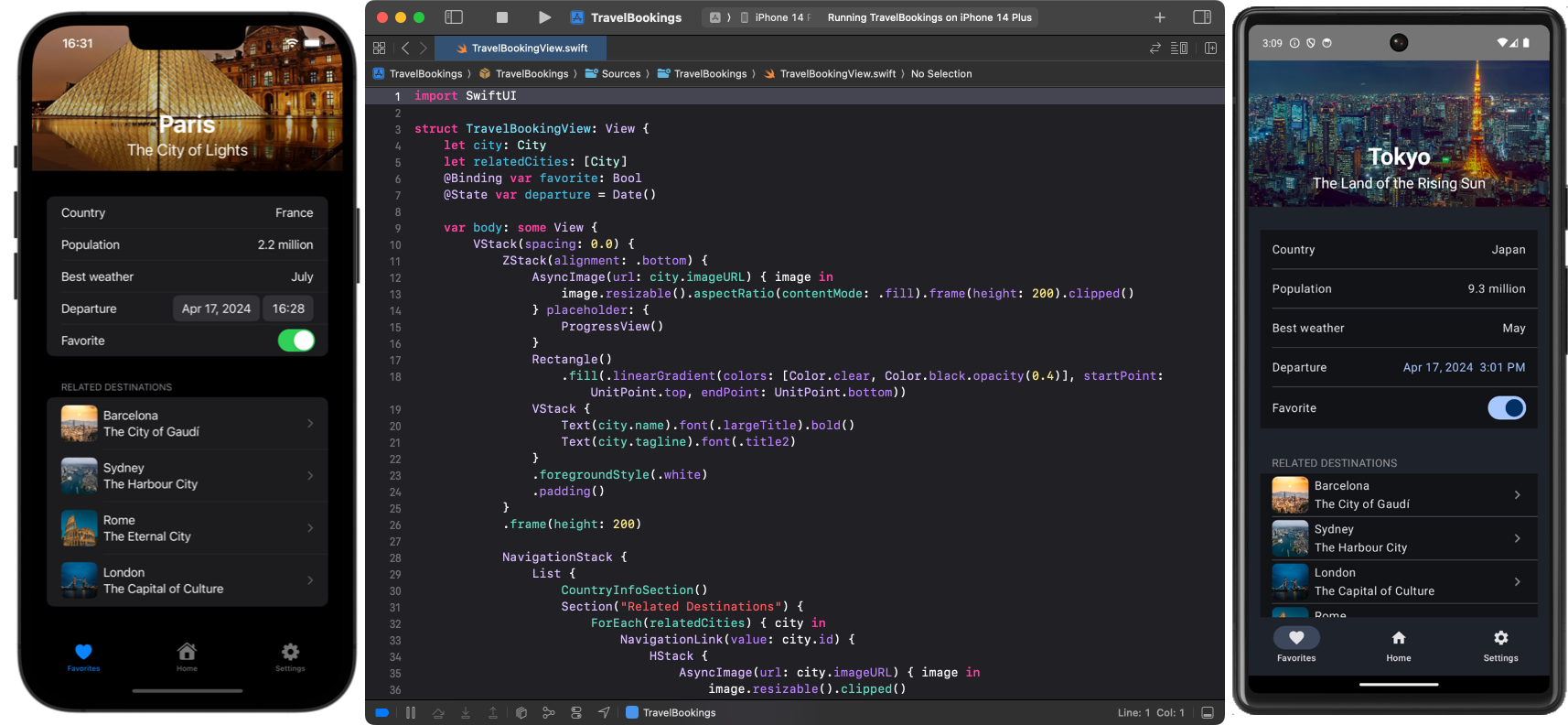Toggle Favorite switch on Android
The height and width of the screenshot is (725, 1568).
(x=1507, y=407)
